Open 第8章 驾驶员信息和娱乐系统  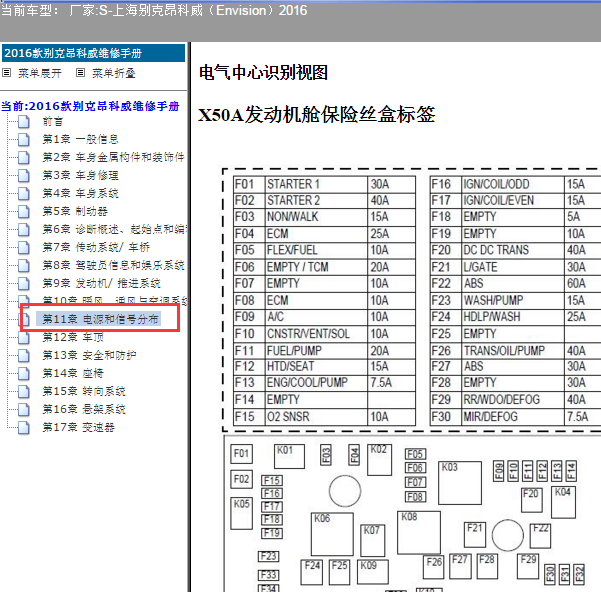113,265
